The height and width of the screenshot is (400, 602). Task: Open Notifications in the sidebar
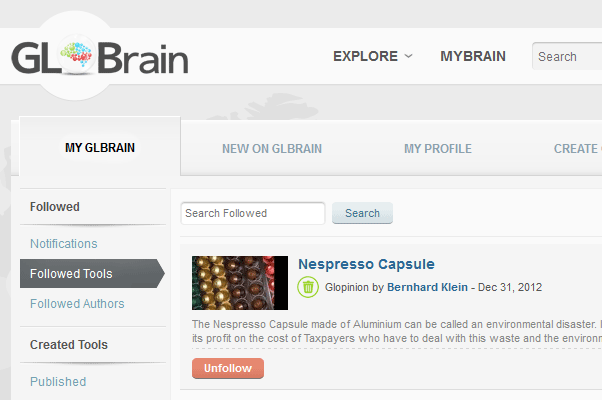(x=64, y=243)
